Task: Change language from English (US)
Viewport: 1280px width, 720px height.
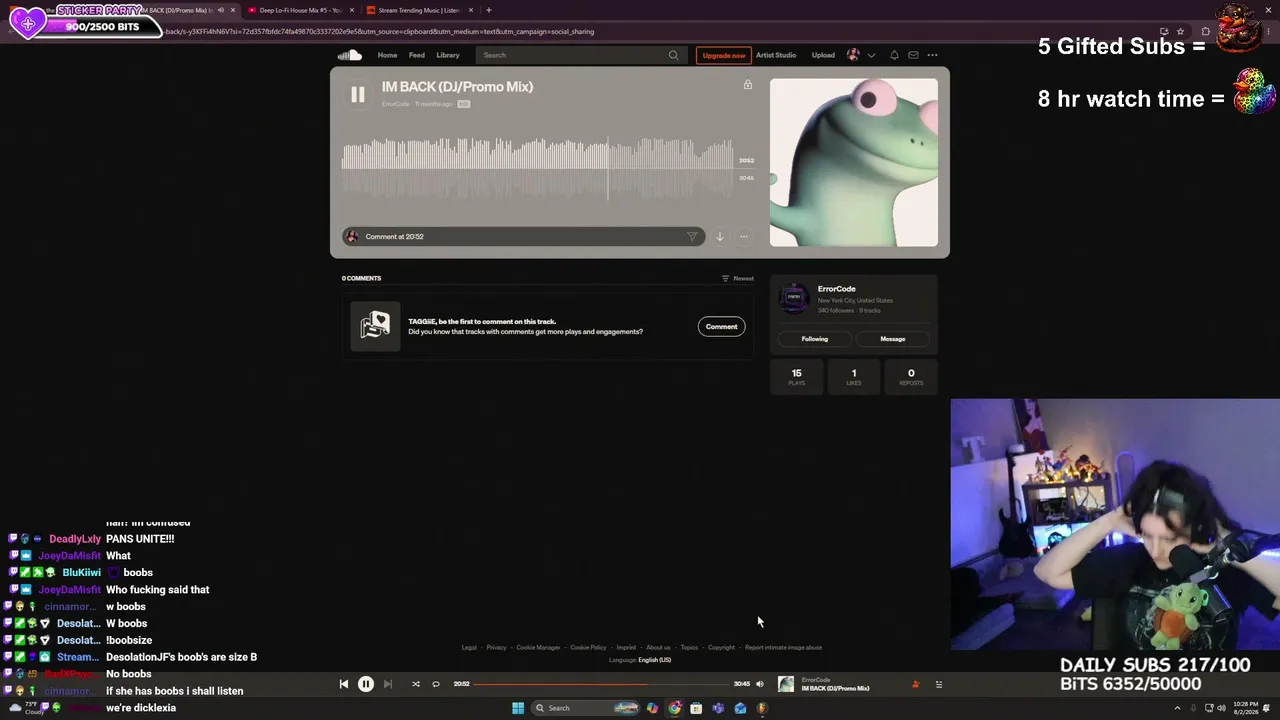Action: coord(654,660)
